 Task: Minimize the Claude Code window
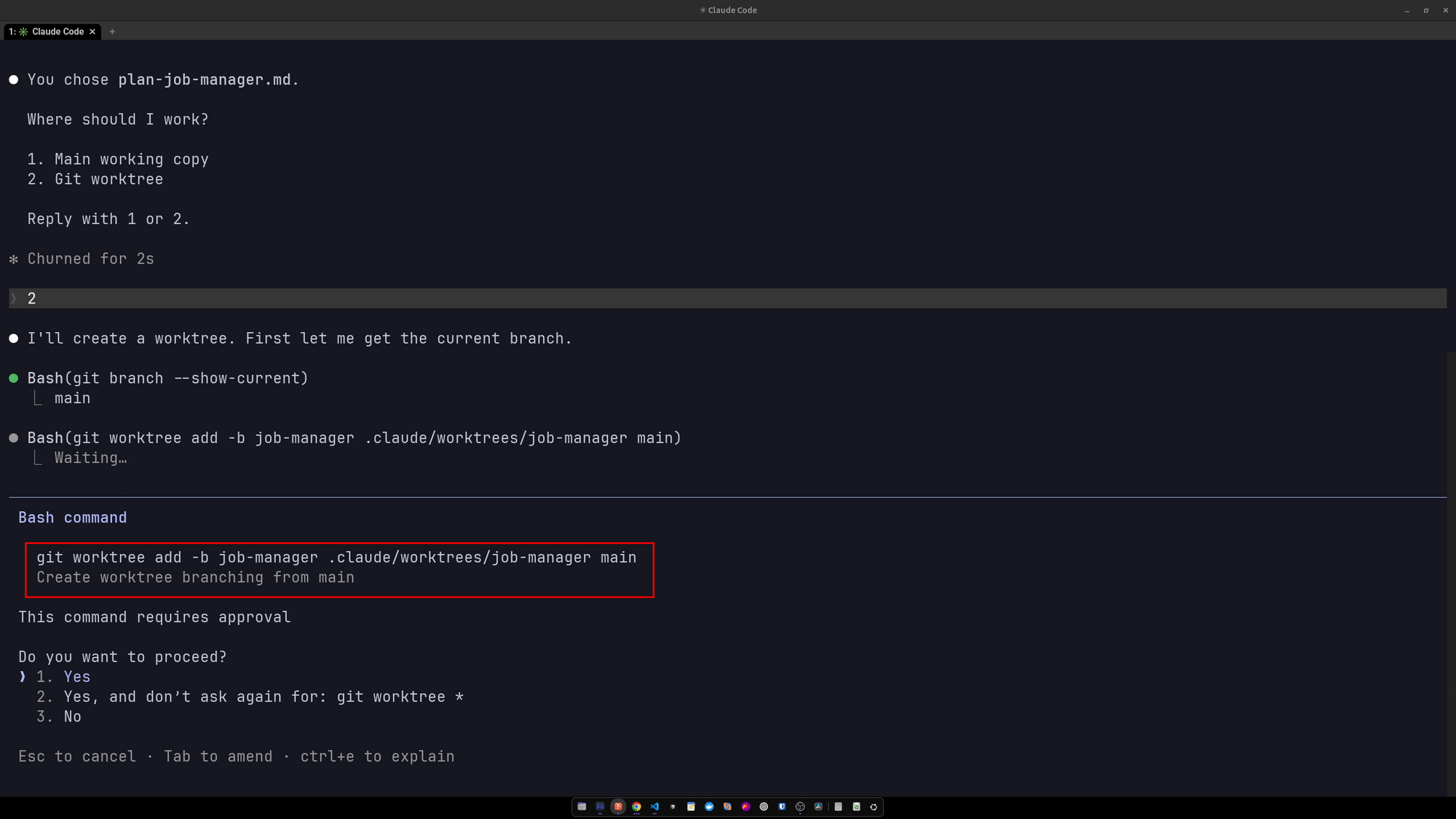(1406, 10)
